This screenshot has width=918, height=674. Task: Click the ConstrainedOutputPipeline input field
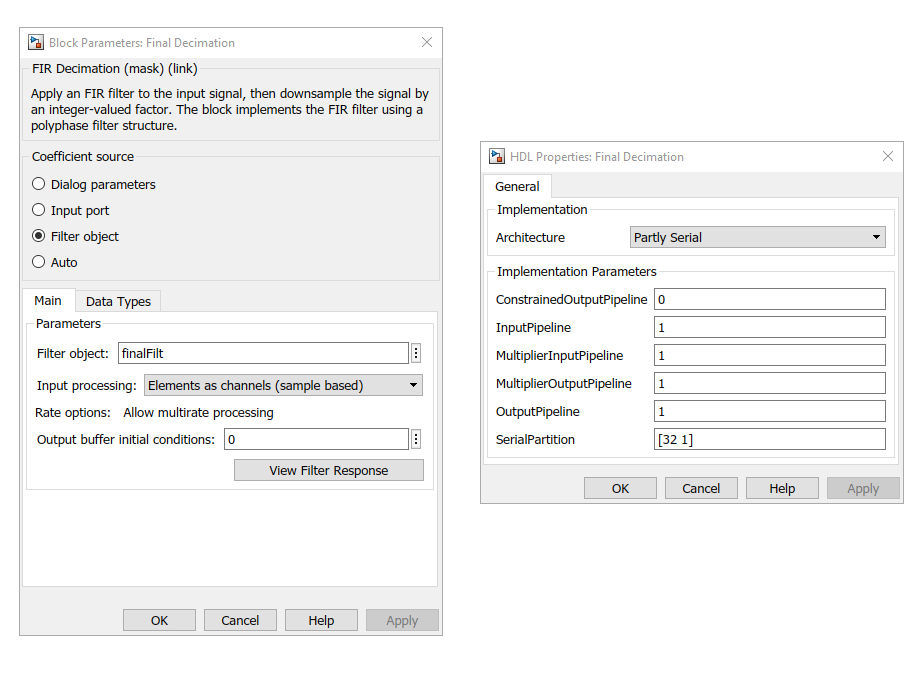[x=769, y=299]
